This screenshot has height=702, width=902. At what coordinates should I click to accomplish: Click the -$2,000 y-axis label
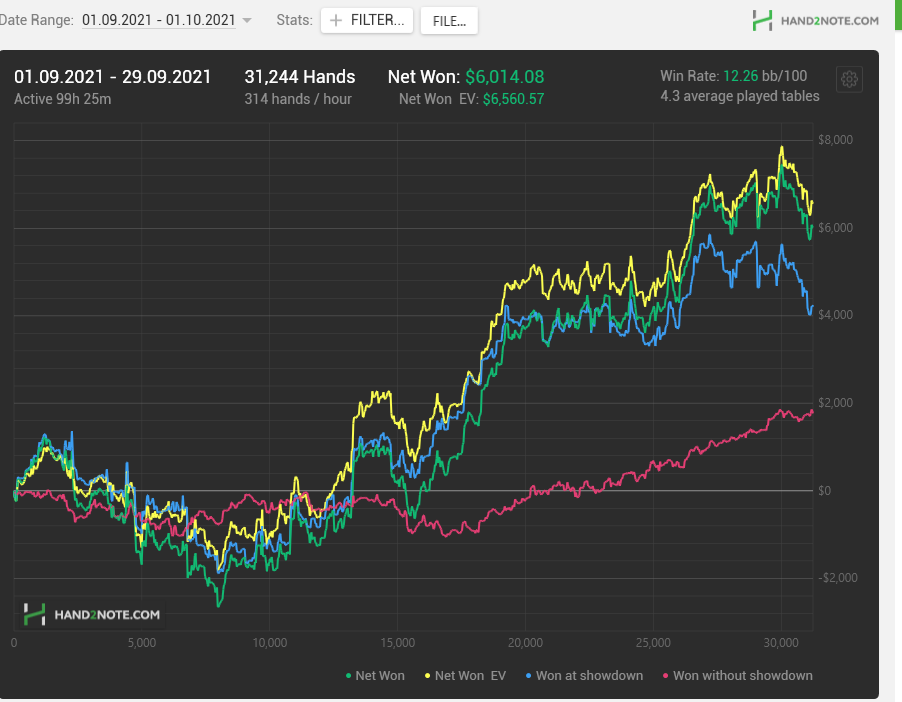838,578
